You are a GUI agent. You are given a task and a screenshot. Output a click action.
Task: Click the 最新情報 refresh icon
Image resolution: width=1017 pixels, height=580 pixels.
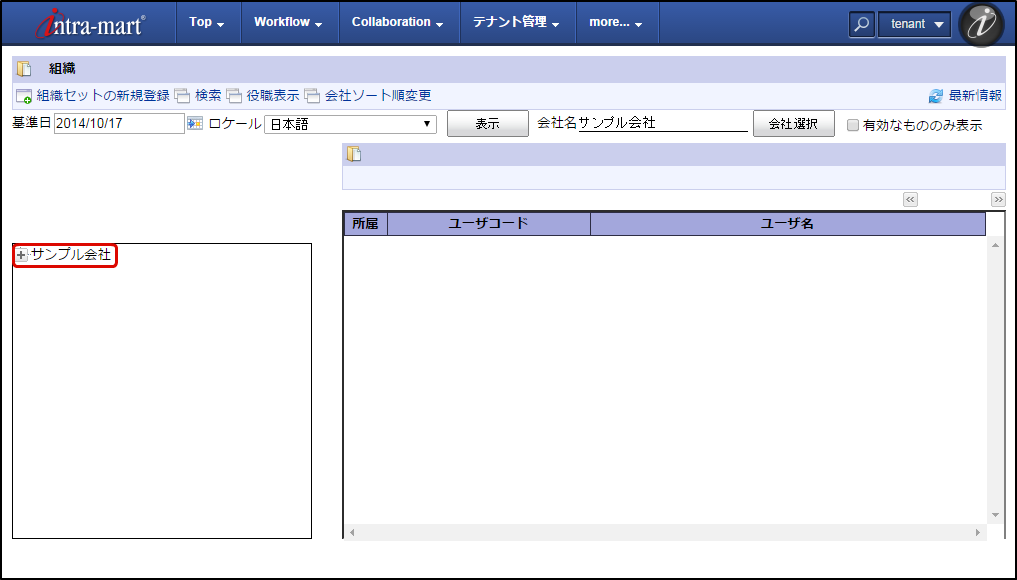(936, 96)
